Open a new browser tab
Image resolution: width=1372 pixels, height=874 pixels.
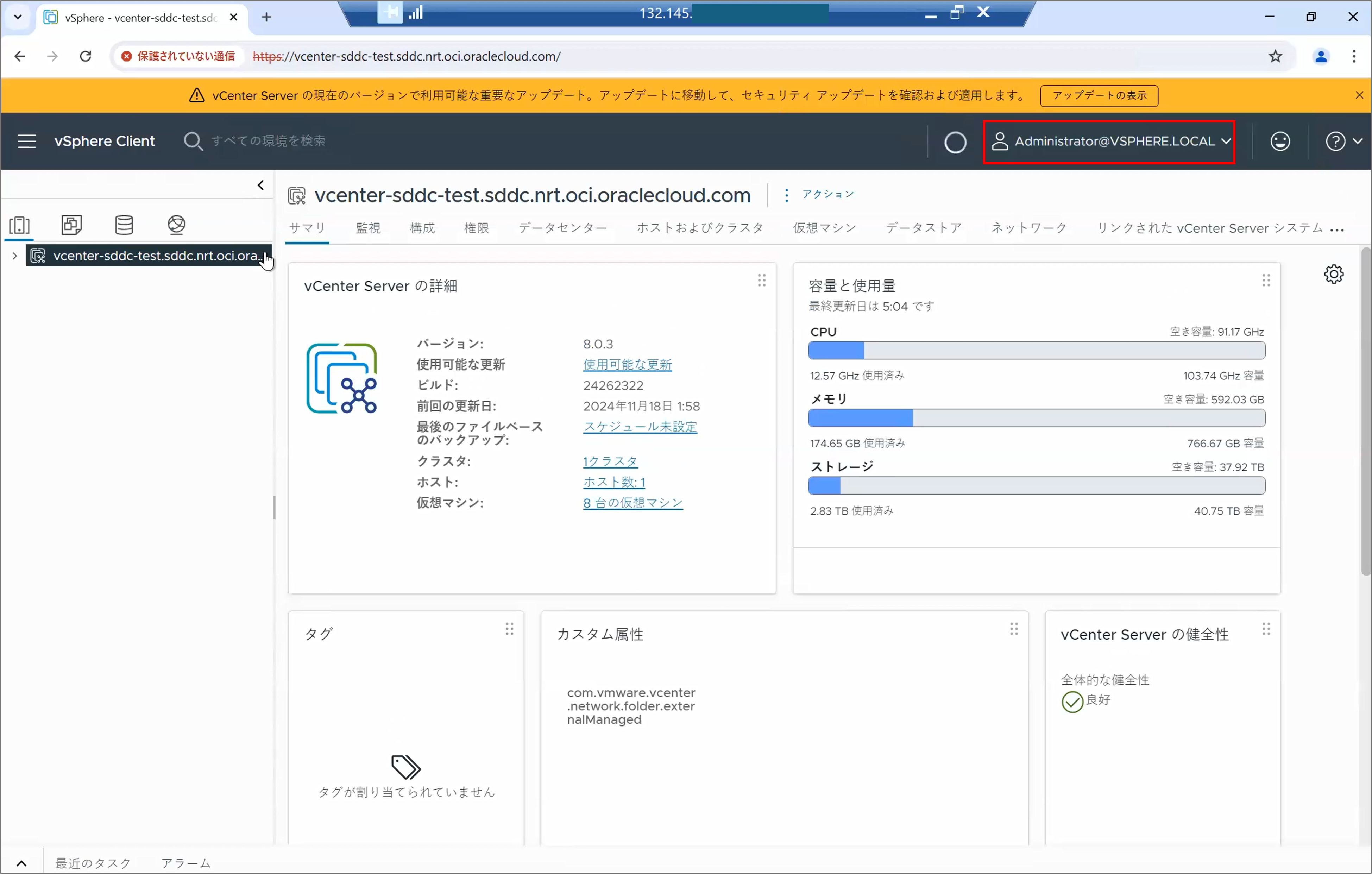266,17
